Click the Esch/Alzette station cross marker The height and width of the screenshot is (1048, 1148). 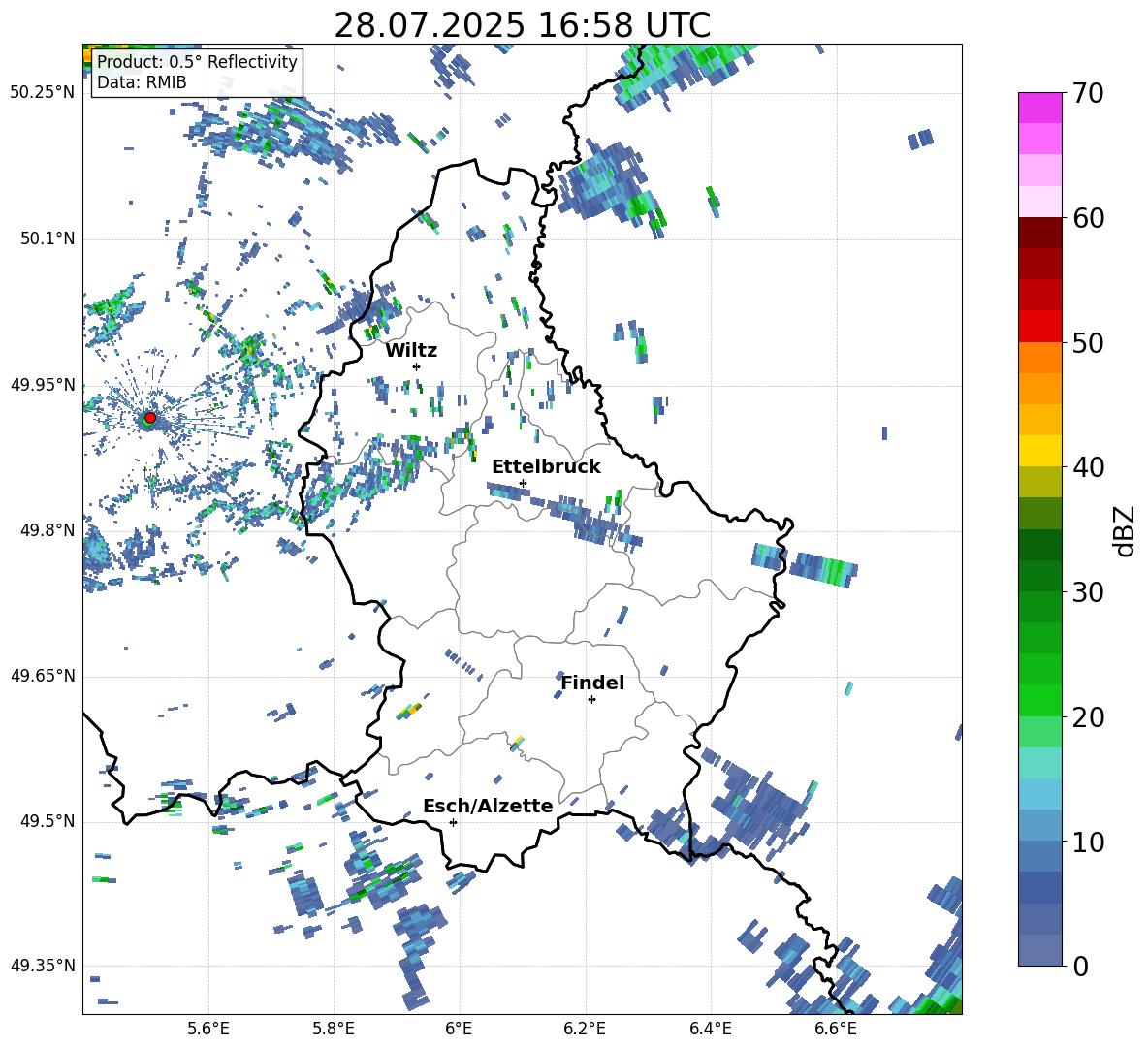(453, 822)
